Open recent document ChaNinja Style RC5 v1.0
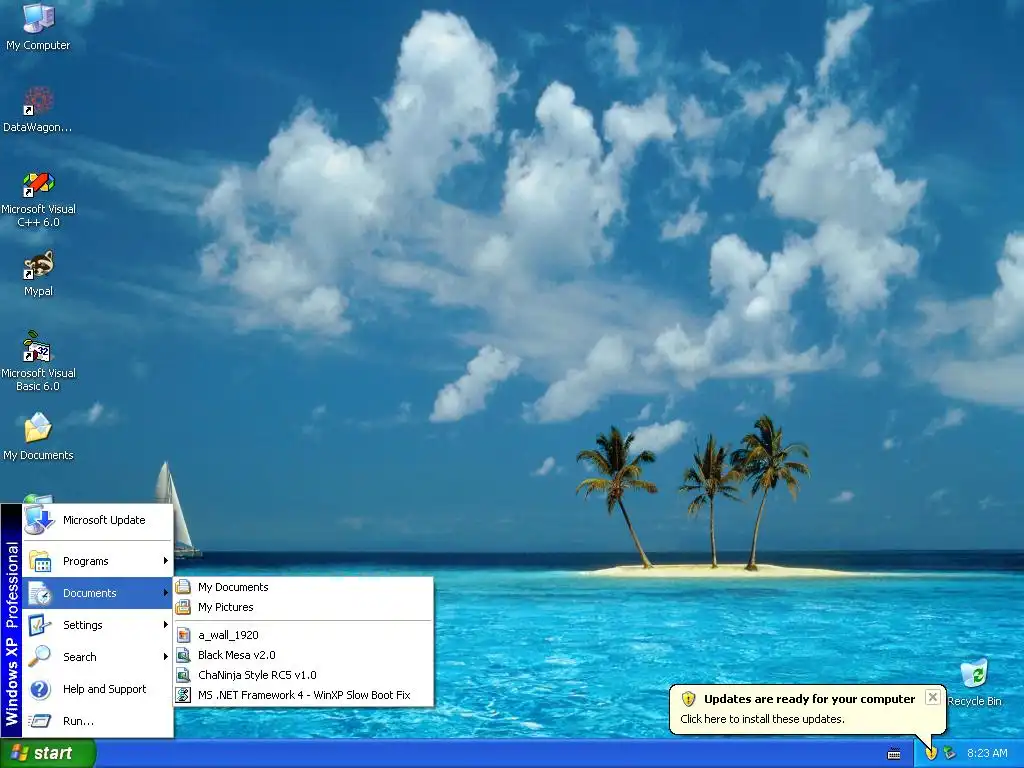The width and height of the screenshot is (1024, 768). (x=303, y=675)
